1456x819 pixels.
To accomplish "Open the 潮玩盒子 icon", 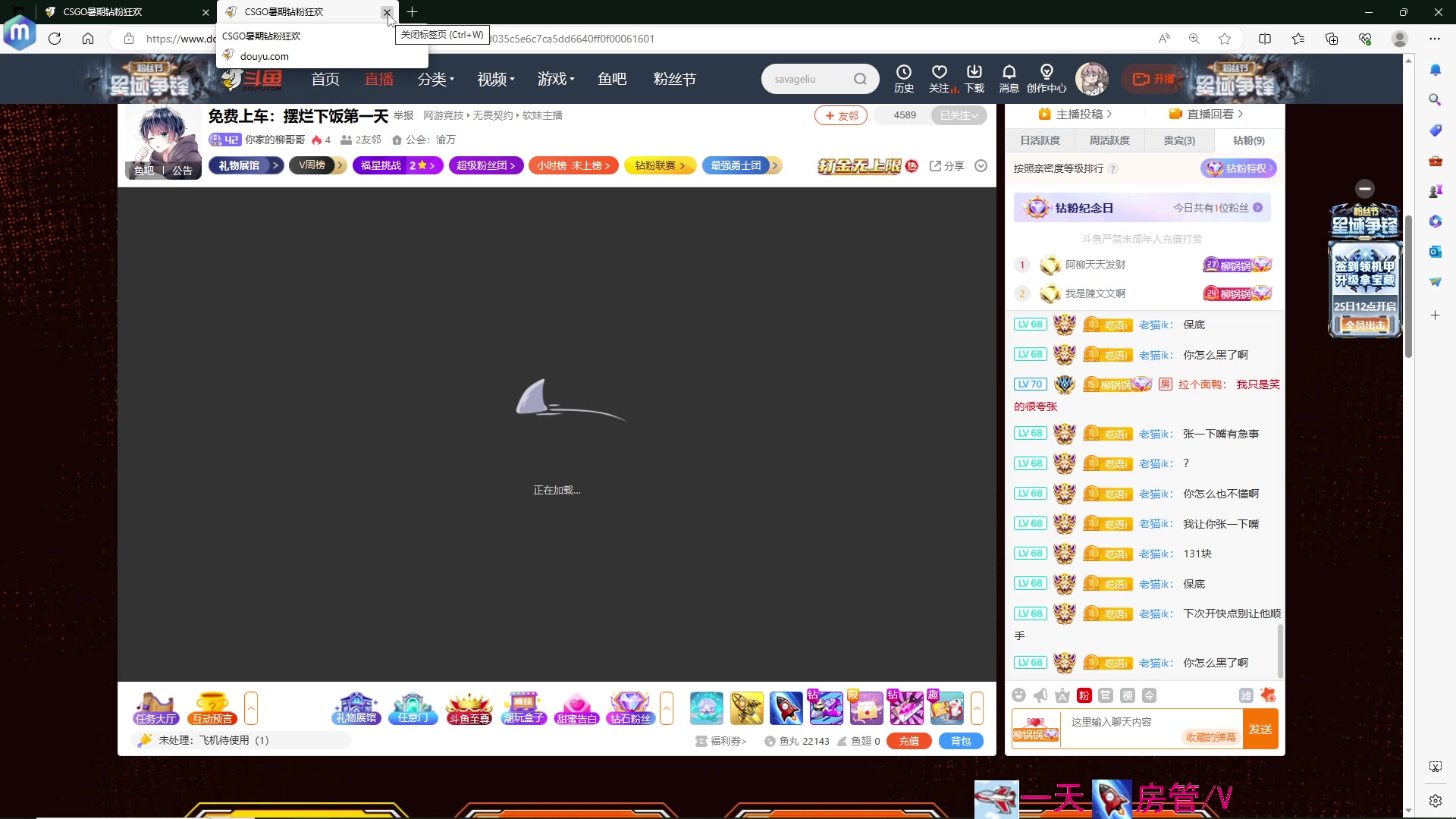I will coord(524,708).
